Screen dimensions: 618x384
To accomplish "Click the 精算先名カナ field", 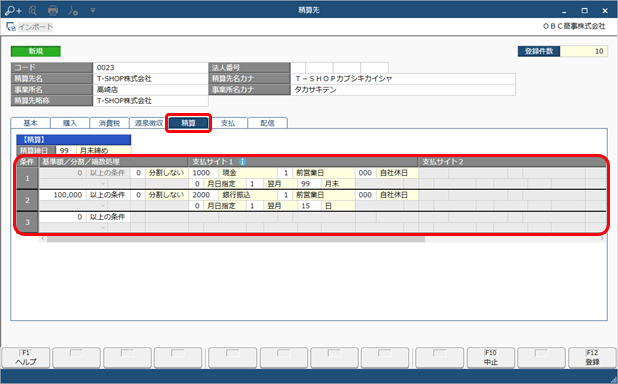I will [x=403, y=78].
